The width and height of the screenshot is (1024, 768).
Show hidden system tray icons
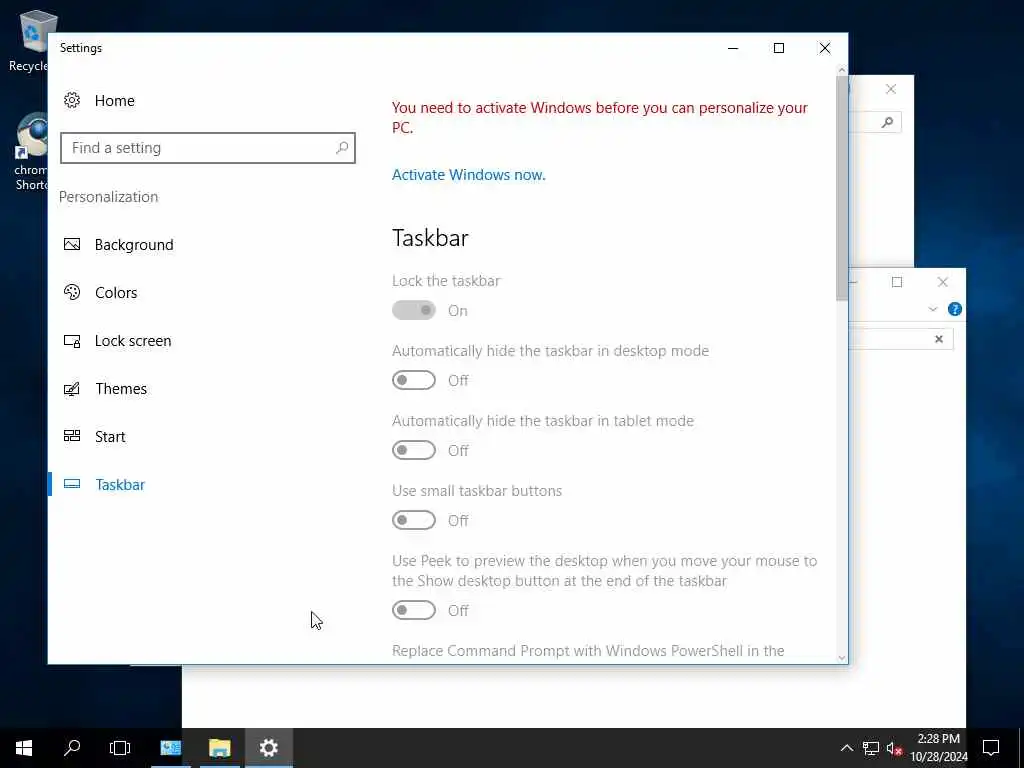click(846, 748)
